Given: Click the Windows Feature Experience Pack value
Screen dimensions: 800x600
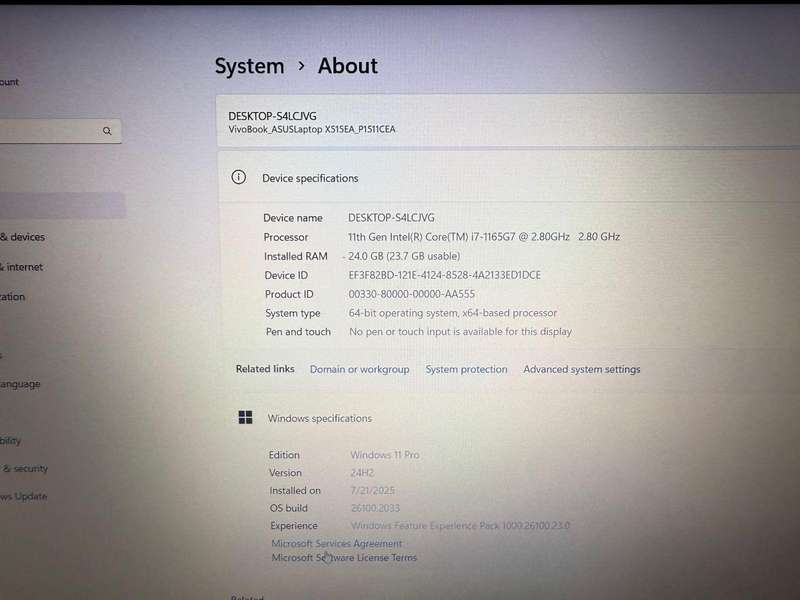Looking at the screenshot, I should (461, 526).
